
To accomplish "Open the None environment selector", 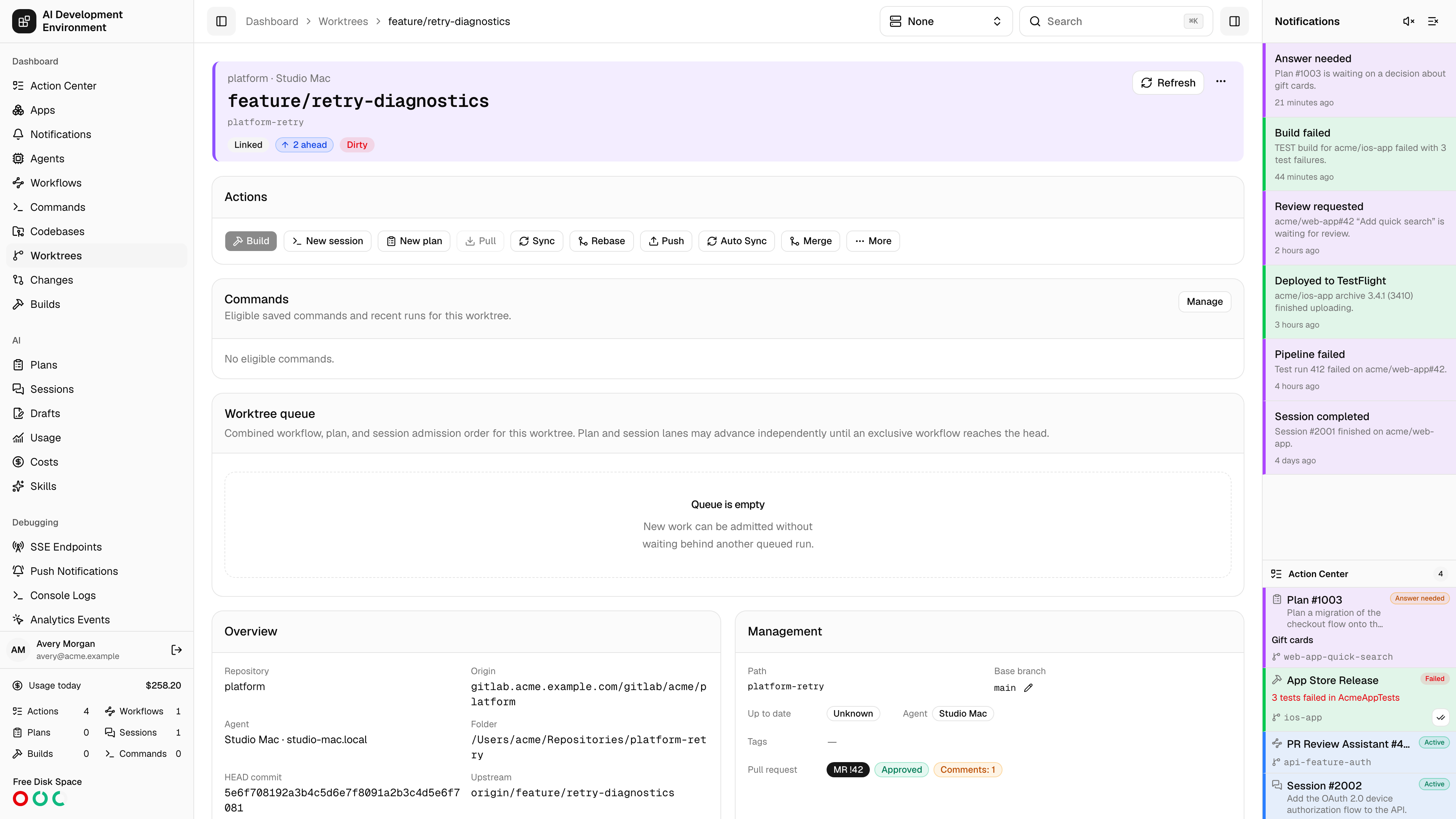I will tap(946, 22).
